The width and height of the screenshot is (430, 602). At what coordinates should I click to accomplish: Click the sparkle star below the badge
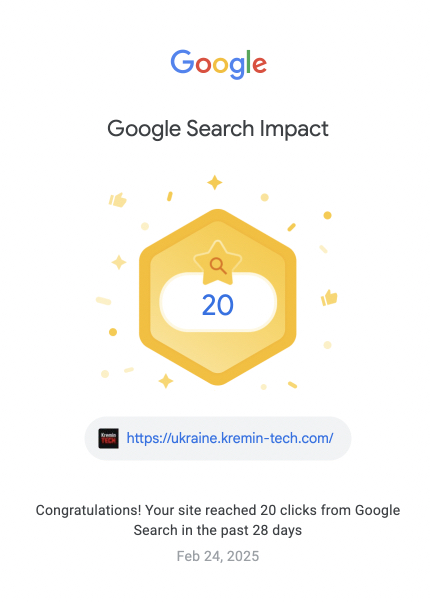pyautogui.click(x=166, y=381)
